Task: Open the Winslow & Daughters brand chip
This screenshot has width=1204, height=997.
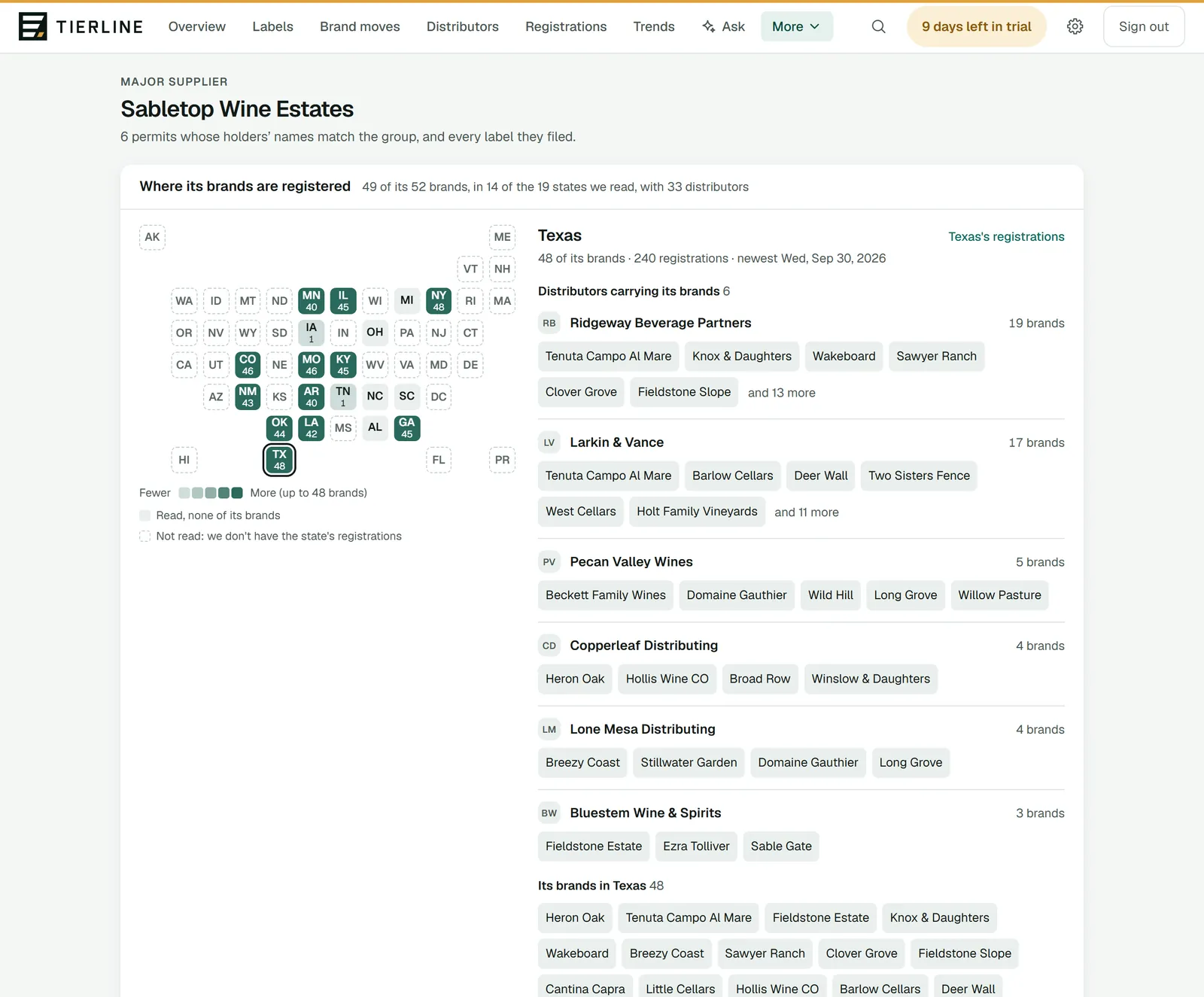Action: (871, 679)
